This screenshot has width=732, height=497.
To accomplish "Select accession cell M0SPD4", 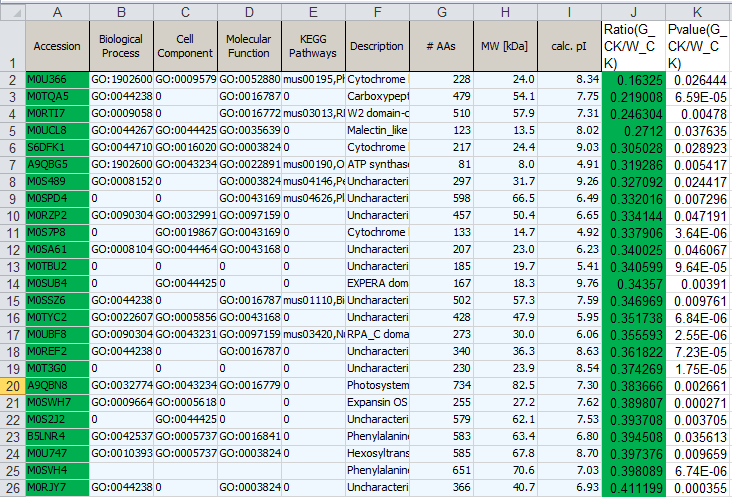I will click(x=57, y=199).
